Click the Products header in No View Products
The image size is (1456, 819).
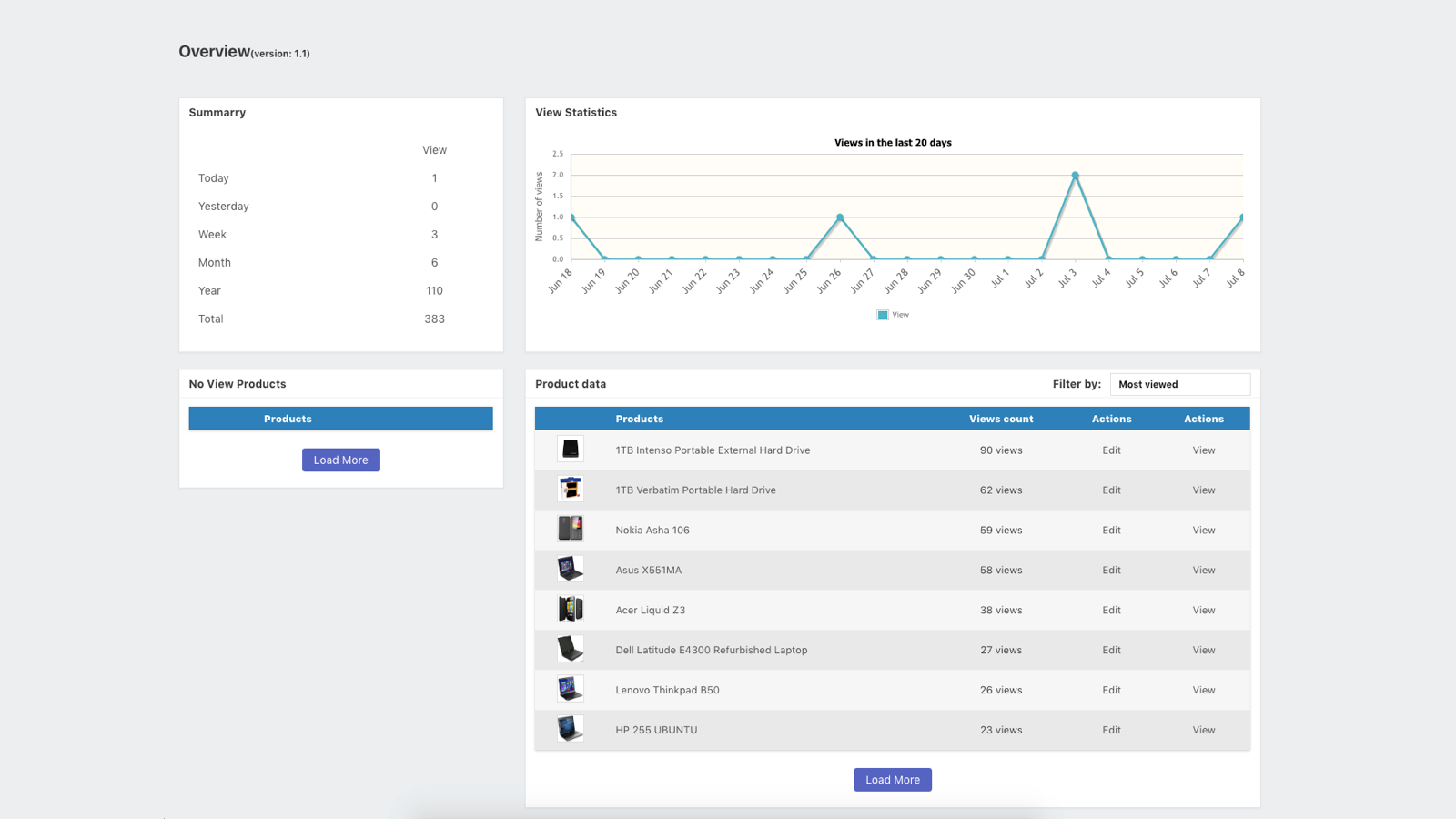[x=288, y=419]
